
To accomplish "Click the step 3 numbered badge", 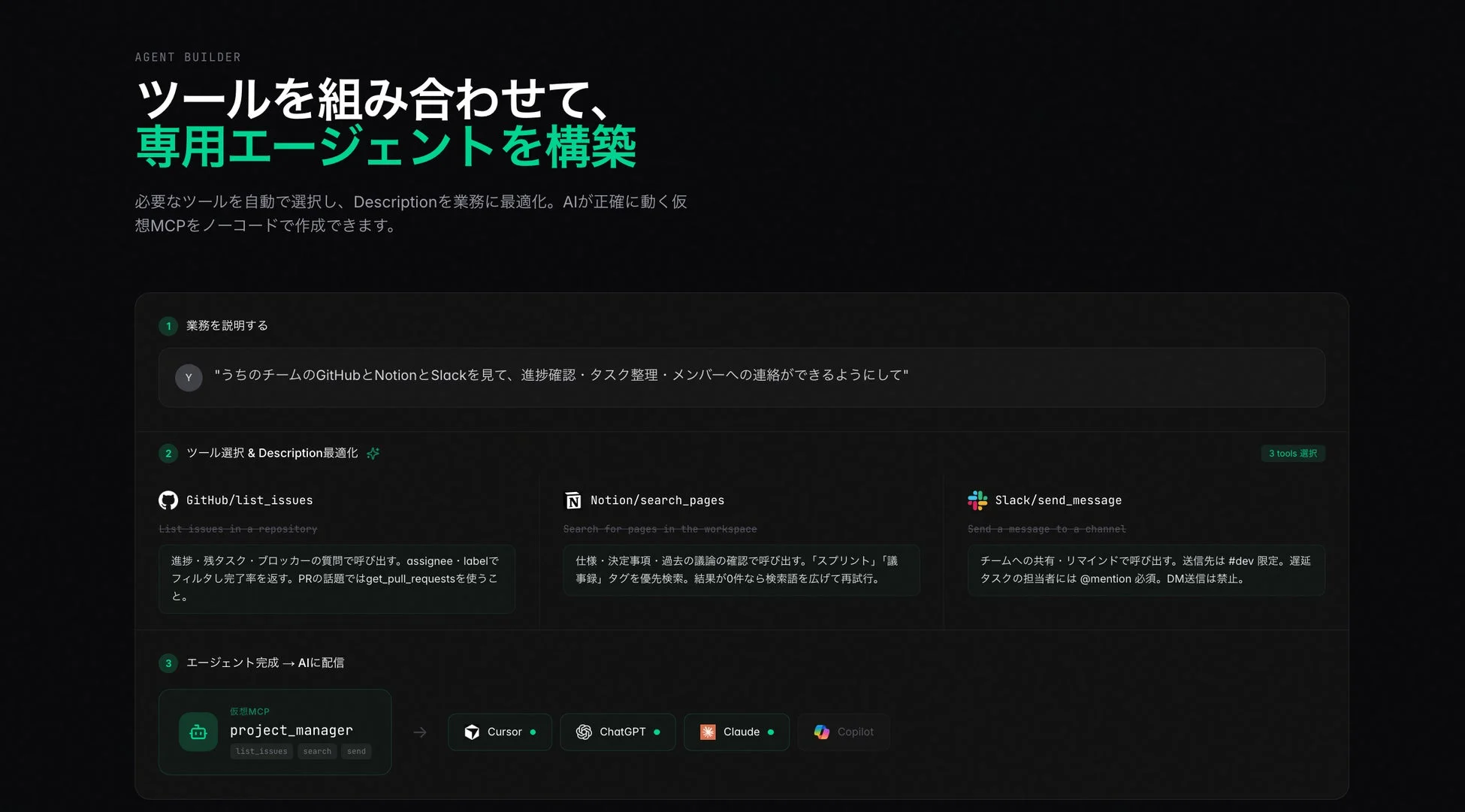I will [168, 663].
